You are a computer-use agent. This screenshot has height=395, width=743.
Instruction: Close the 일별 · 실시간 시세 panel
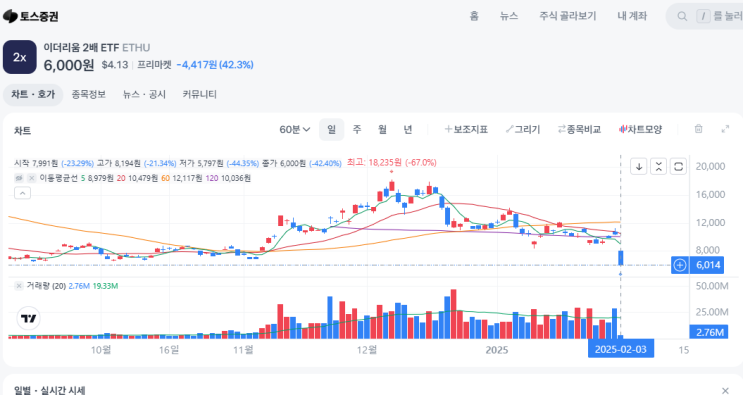tap(725, 391)
